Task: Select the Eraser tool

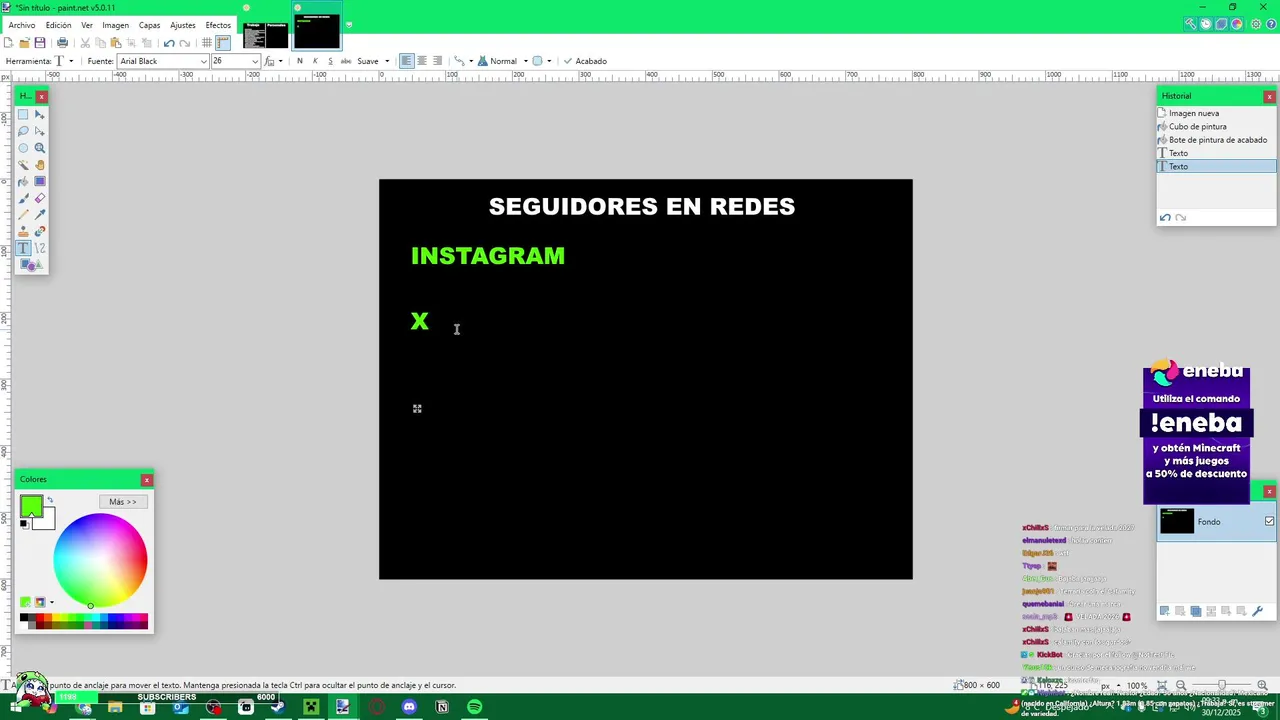Action: 40,198
